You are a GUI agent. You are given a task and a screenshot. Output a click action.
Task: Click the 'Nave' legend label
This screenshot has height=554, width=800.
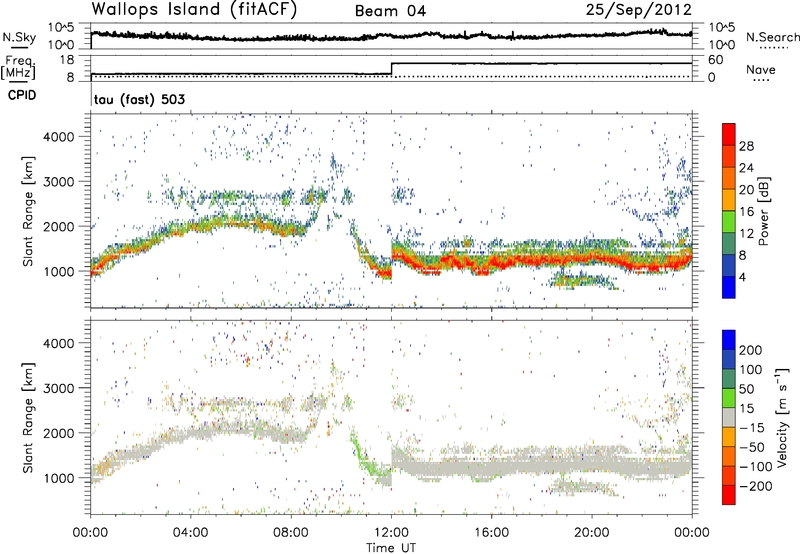click(761, 69)
